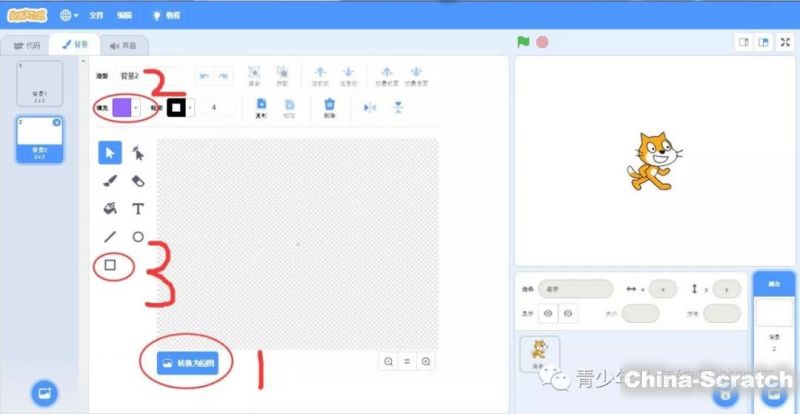Open the outline color dropdown
This screenshot has width=800, height=414.
point(190,106)
